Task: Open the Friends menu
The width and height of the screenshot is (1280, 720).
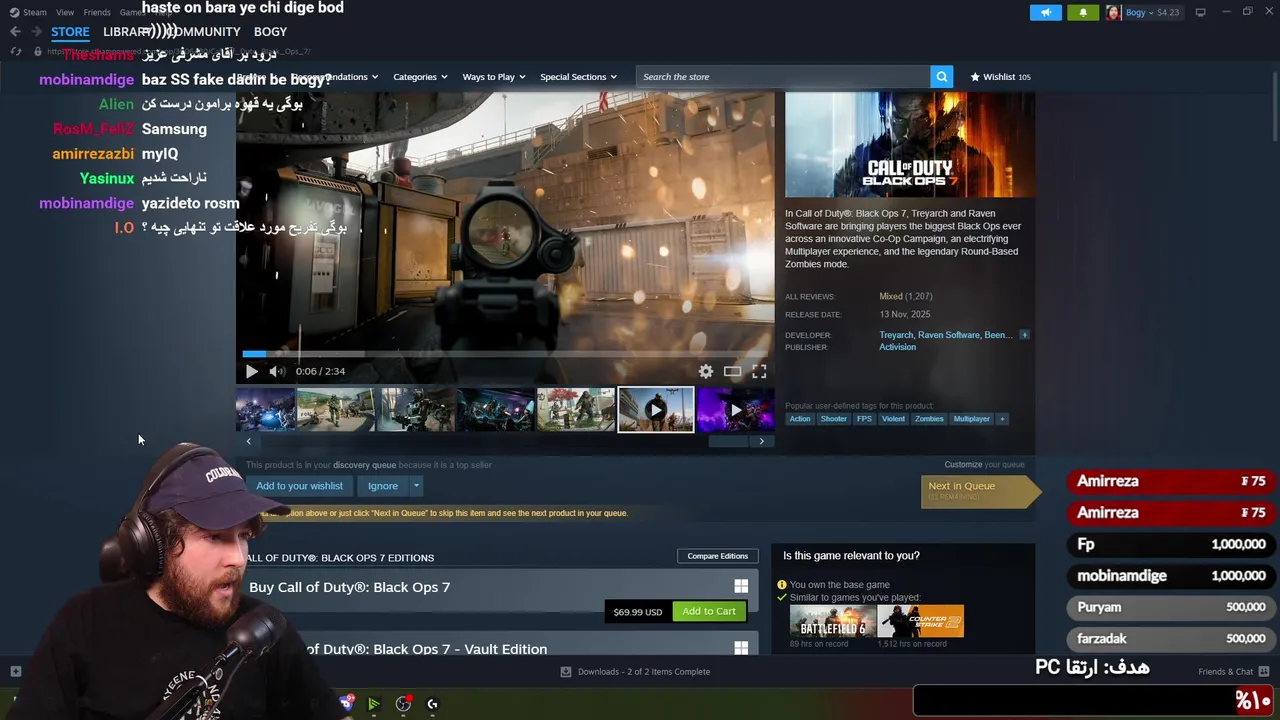Action: tap(97, 12)
